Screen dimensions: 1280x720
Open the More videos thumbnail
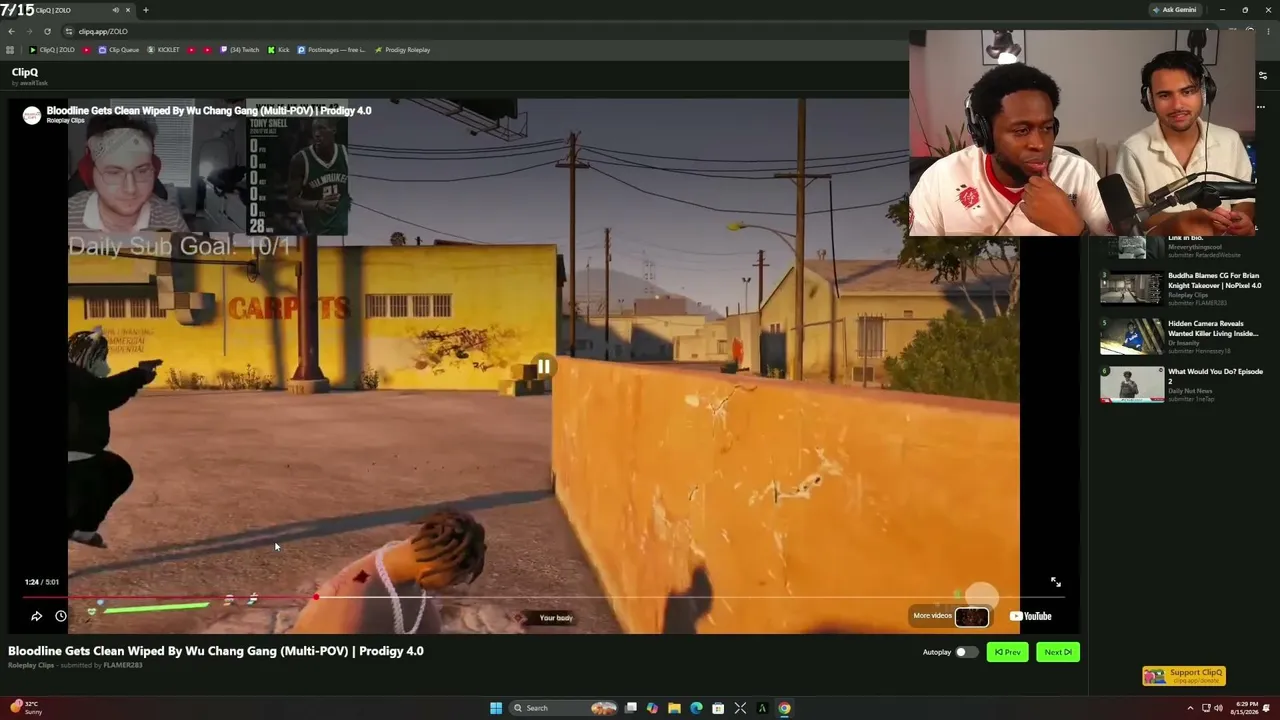971,616
